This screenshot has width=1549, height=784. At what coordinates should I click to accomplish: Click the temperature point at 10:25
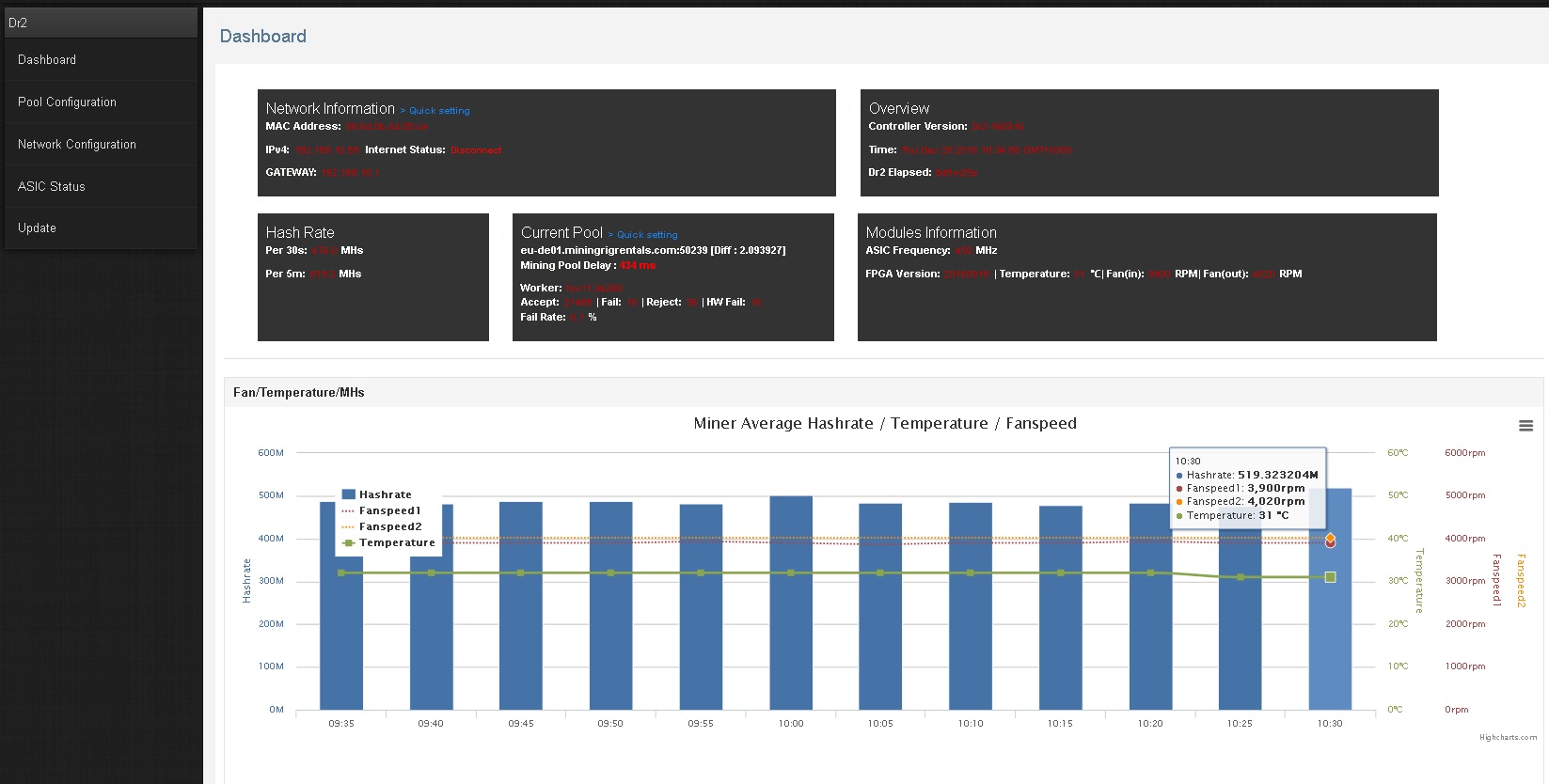(x=1241, y=577)
